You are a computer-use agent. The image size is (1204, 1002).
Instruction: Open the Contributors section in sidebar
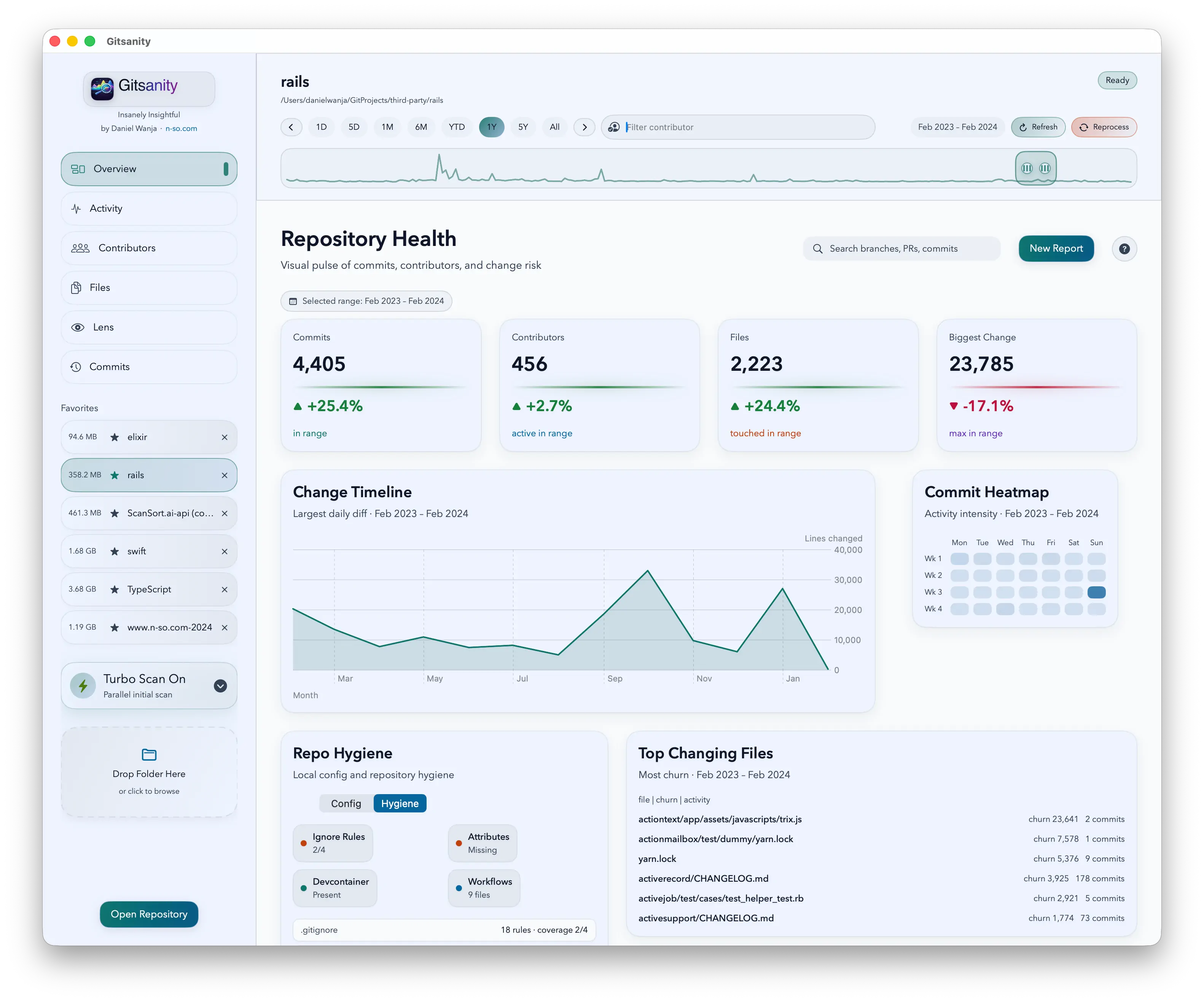pos(149,248)
